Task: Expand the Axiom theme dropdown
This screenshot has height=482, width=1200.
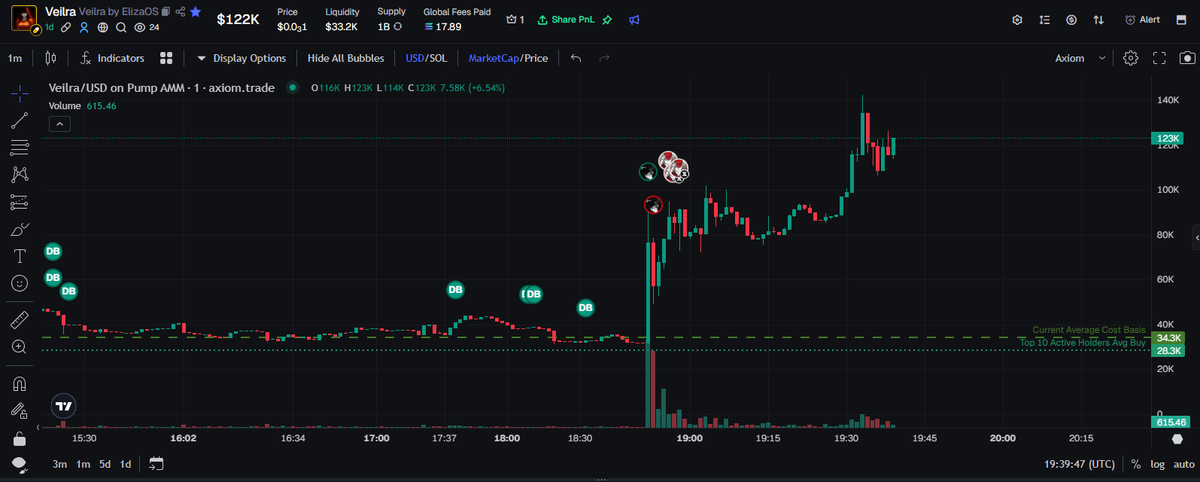Action: click(1081, 58)
